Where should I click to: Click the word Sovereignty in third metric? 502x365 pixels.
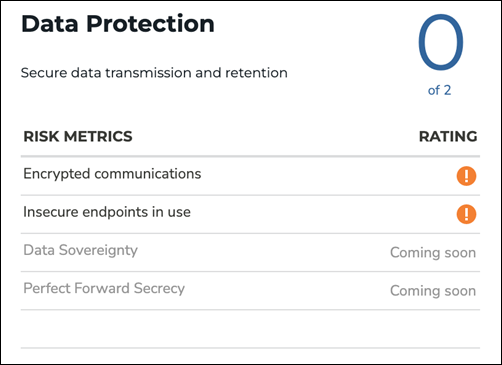pos(98,251)
